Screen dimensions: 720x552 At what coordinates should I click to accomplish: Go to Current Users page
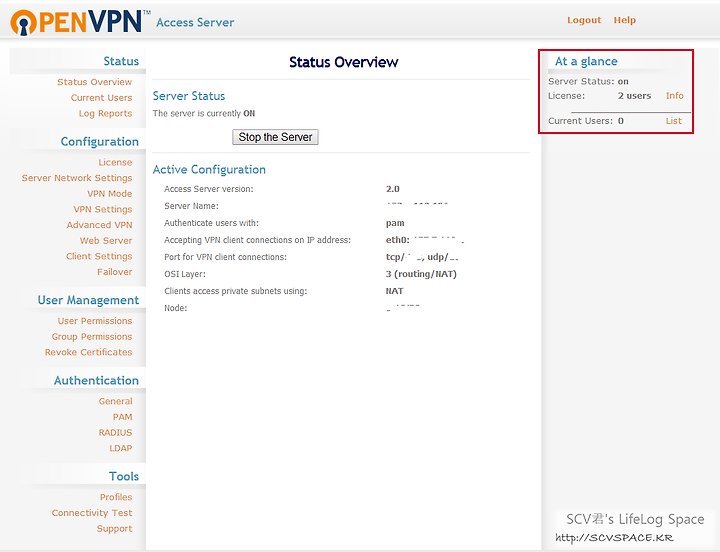101,97
